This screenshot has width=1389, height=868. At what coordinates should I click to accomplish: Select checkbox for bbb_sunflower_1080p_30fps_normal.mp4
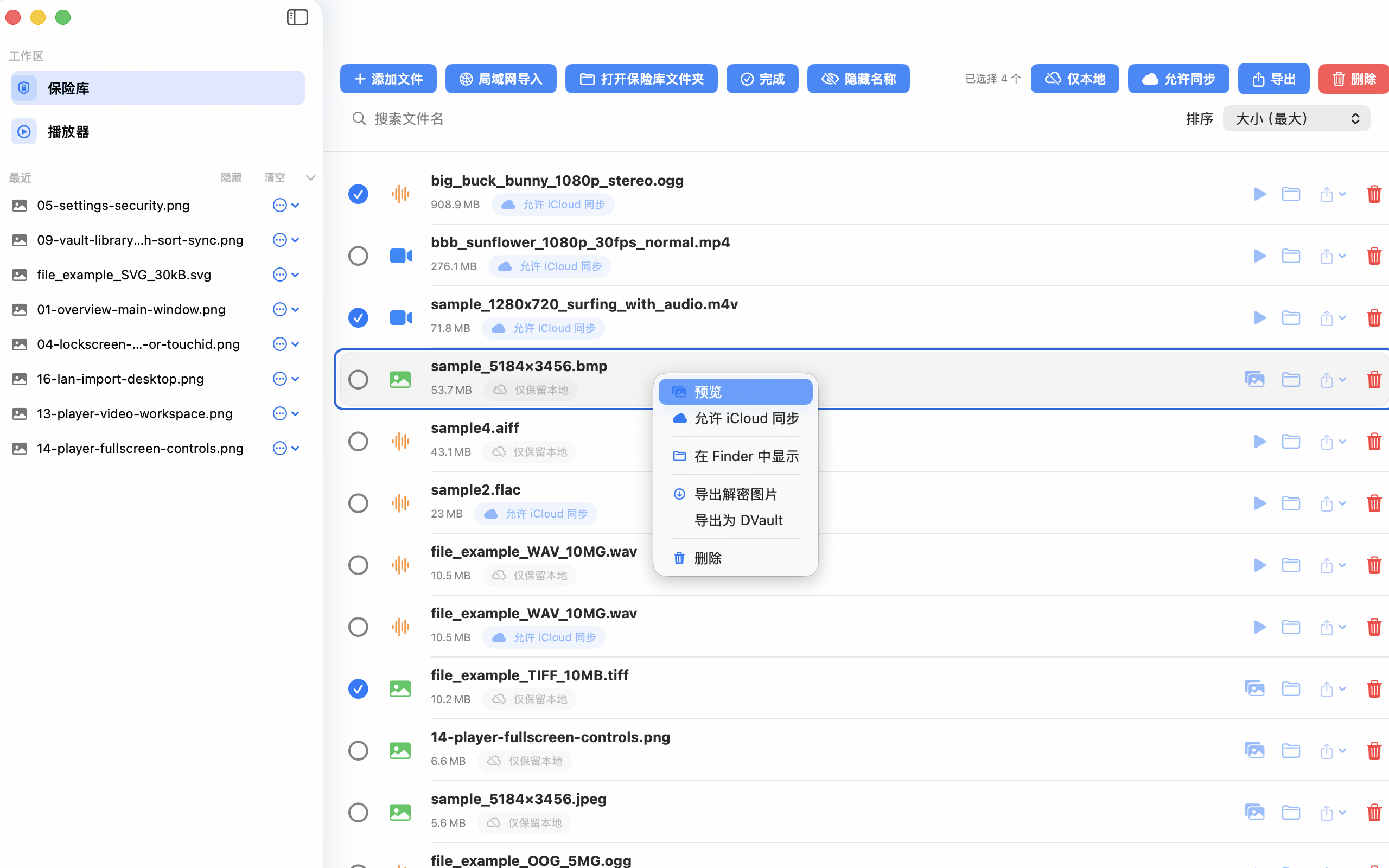click(358, 256)
